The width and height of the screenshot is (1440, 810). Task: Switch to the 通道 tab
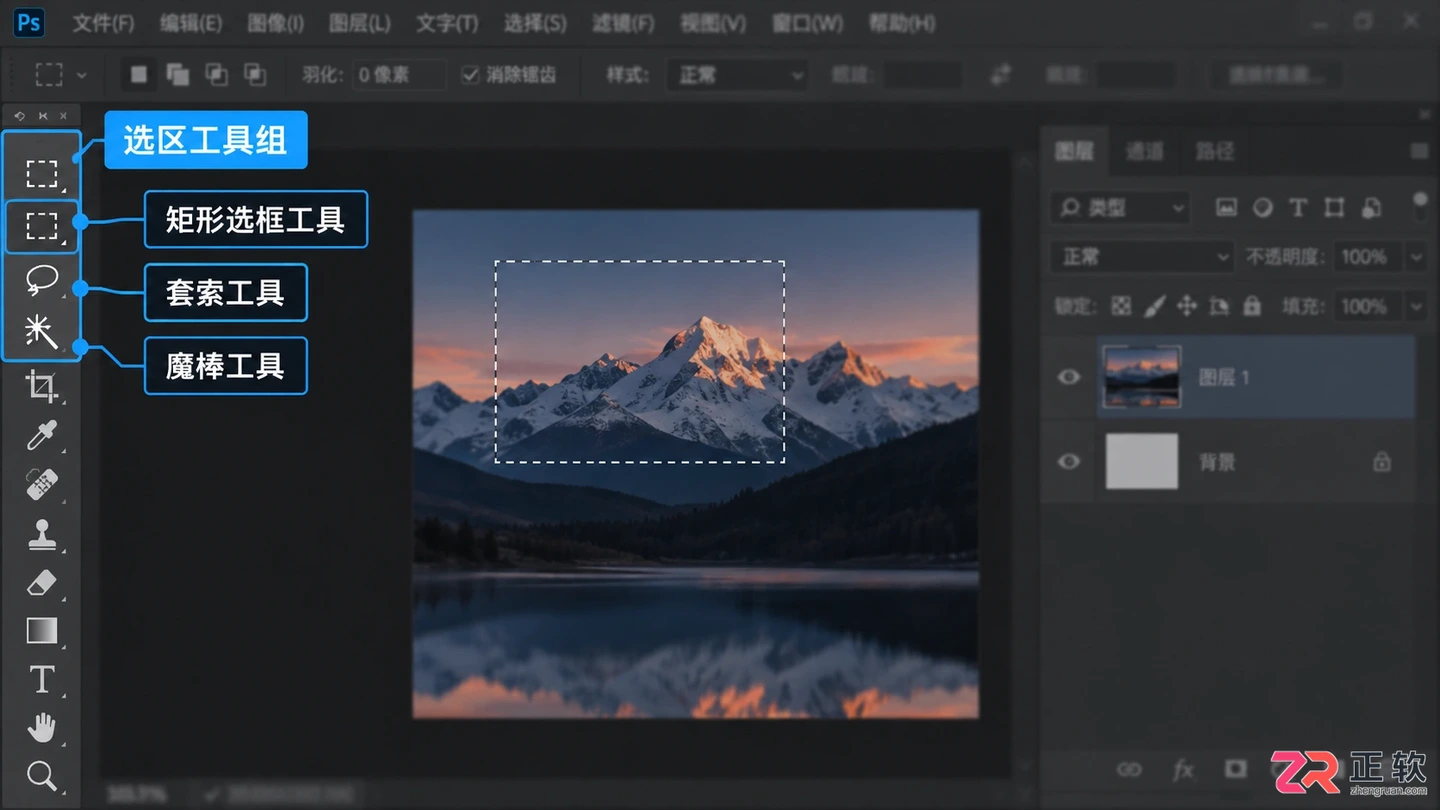click(x=1144, y=151)
